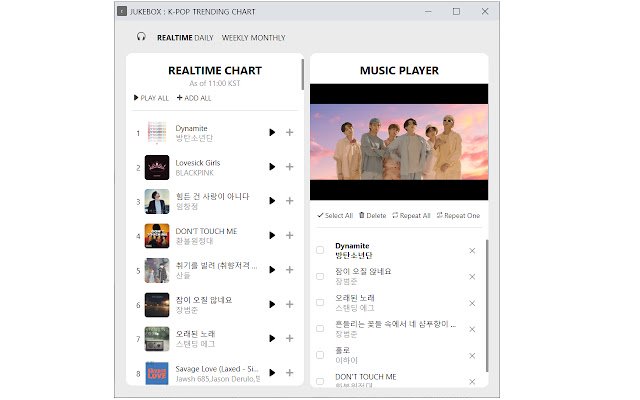The image size is (640, 400).
Task: Minimize the Jukebox window
Action: tap(428, 11)
